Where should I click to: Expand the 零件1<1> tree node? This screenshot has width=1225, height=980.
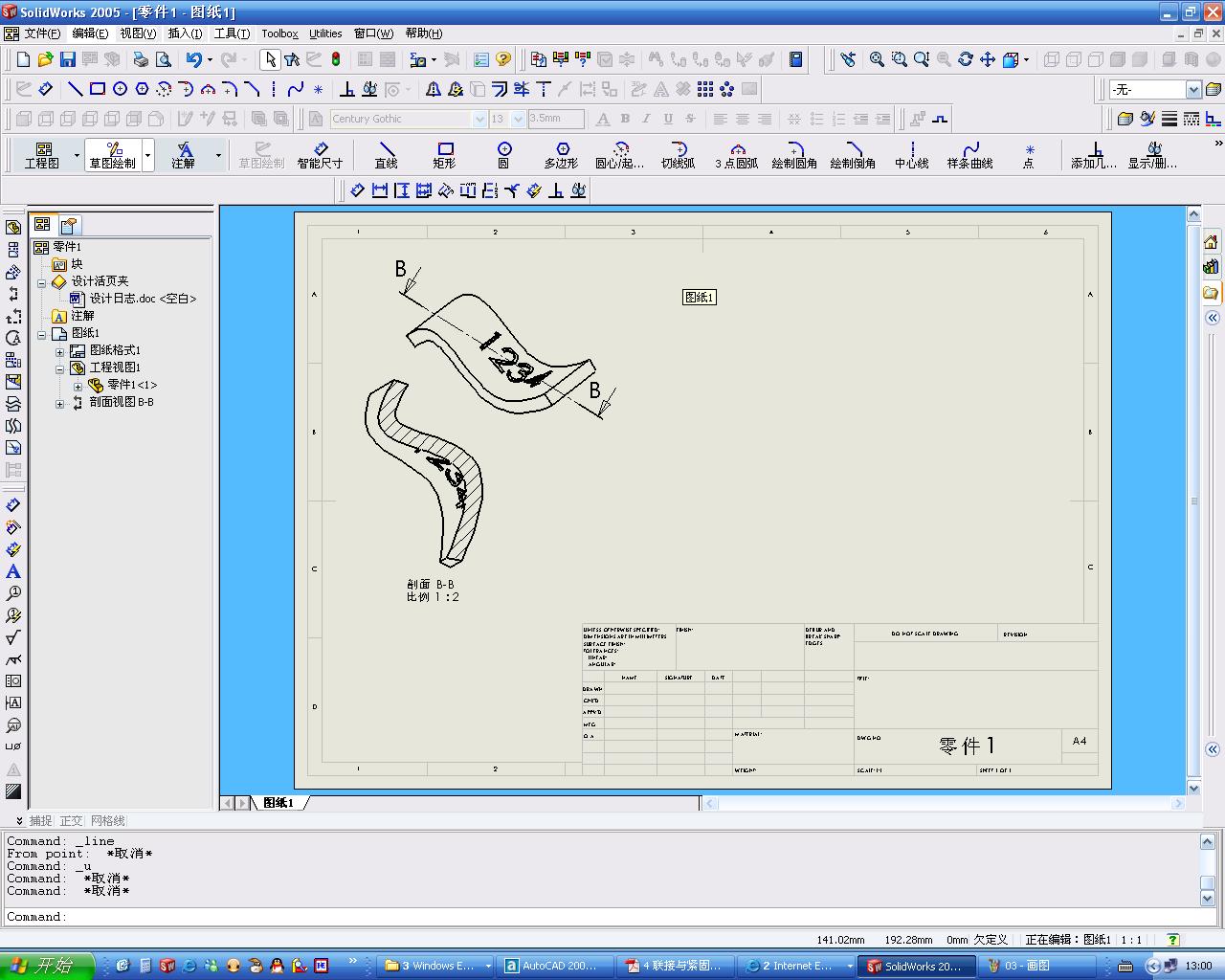[78, 386]
